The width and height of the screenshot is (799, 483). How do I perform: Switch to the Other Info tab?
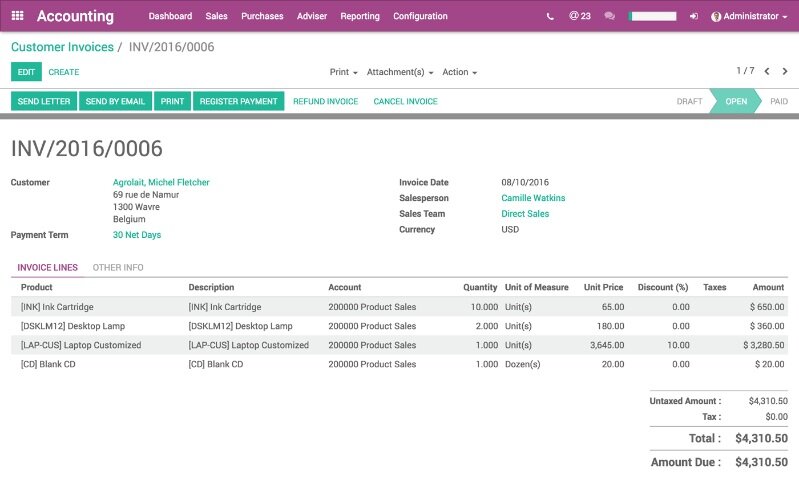[117, 268]
